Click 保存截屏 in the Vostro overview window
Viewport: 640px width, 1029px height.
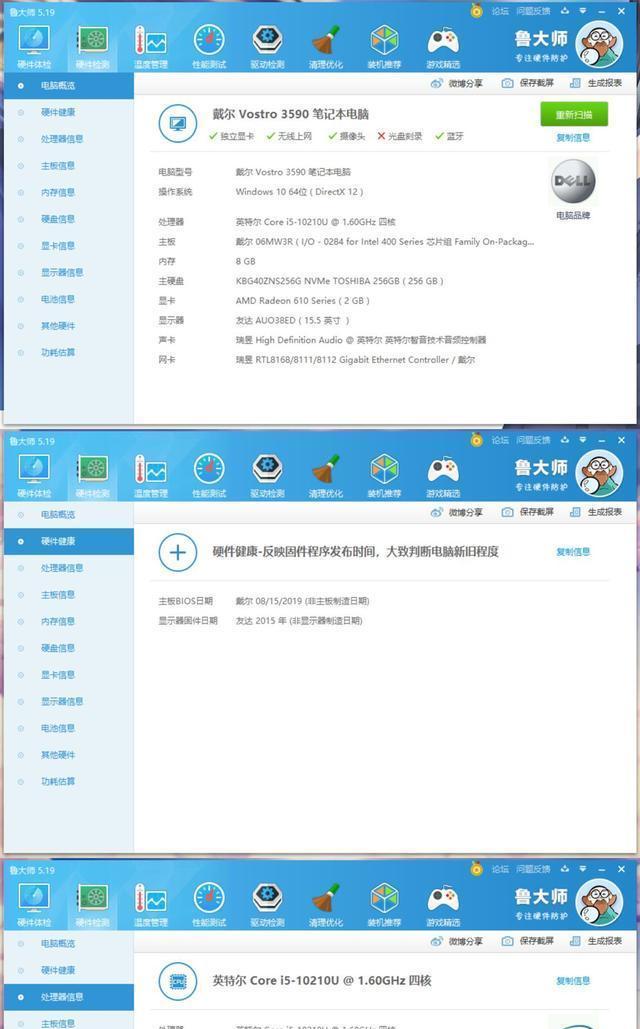pos(528,83)
